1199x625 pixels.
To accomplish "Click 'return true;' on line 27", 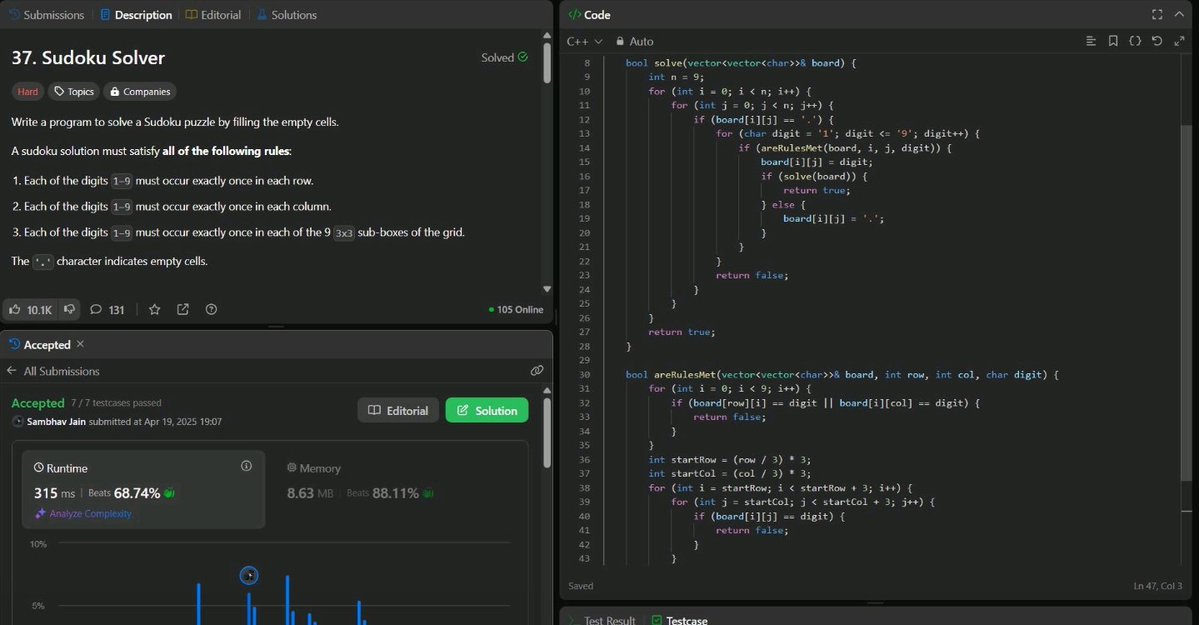I will (x=682, y=332).
